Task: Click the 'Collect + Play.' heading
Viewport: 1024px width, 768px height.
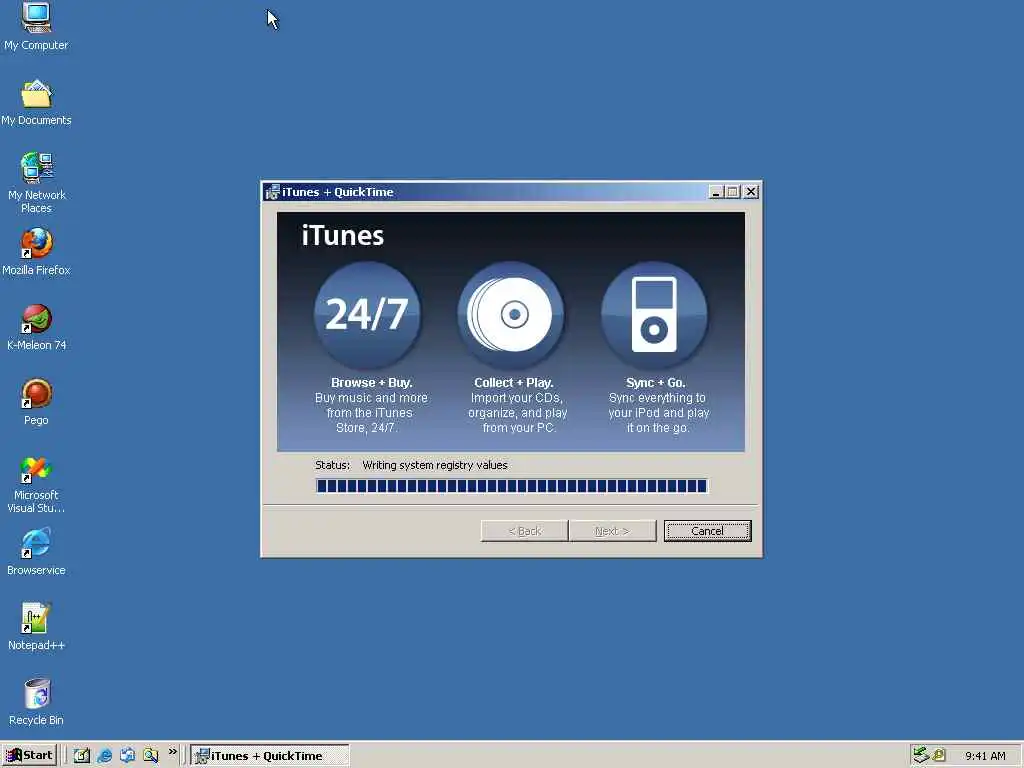Action: [514, 383]
